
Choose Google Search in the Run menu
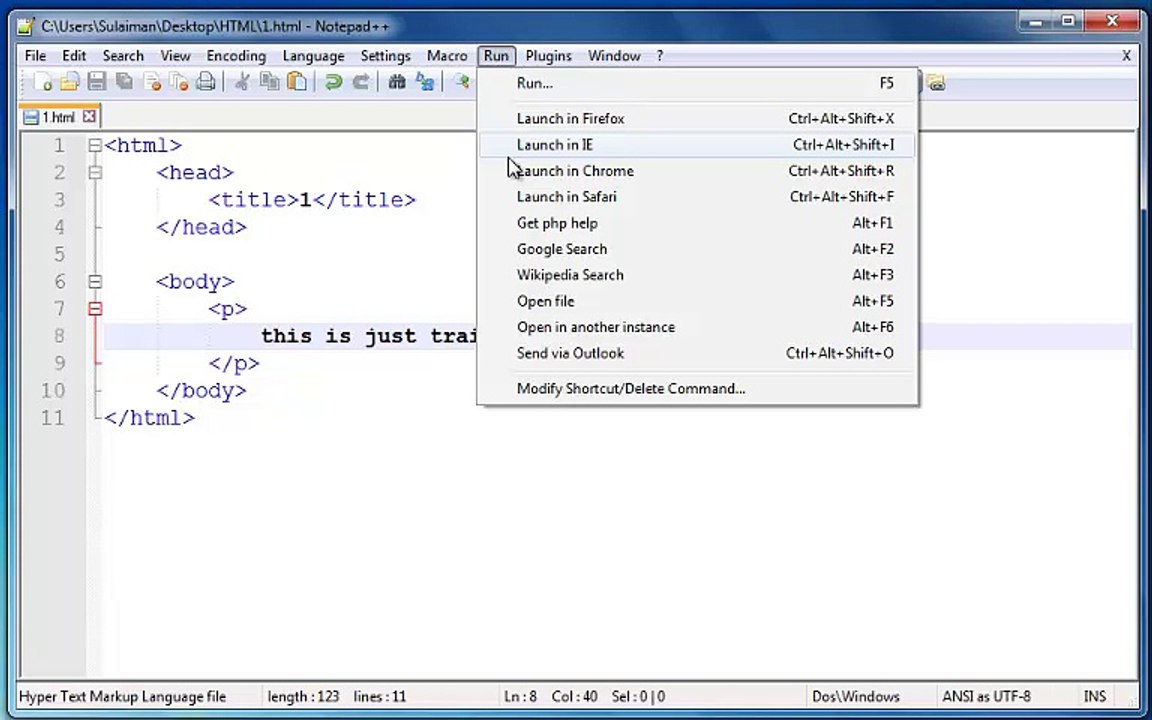(697, 248)
